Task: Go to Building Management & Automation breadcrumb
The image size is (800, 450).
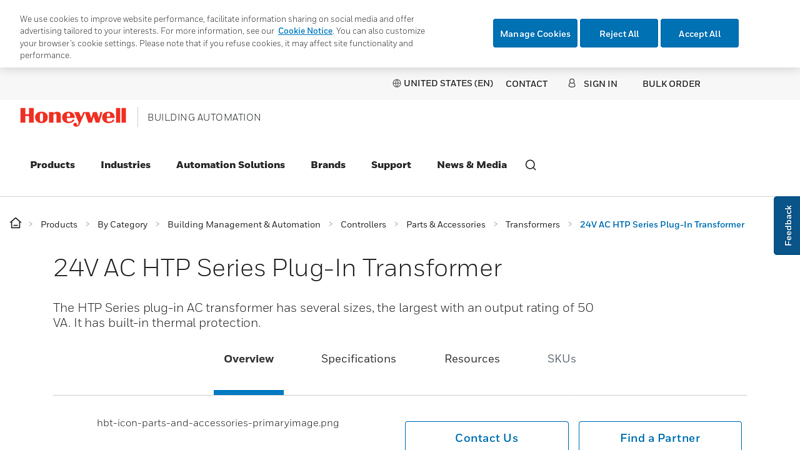Action: coord(244,224)
